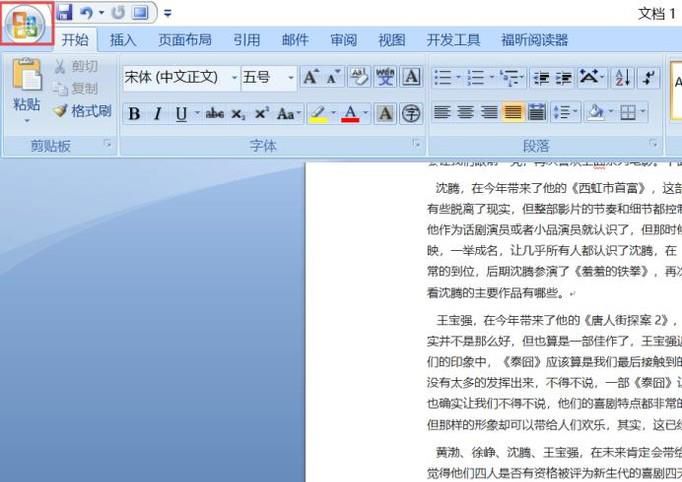This screenshot has width=682, height=482.
Task: Grow font size with large A
Action: tap(311, 77)
